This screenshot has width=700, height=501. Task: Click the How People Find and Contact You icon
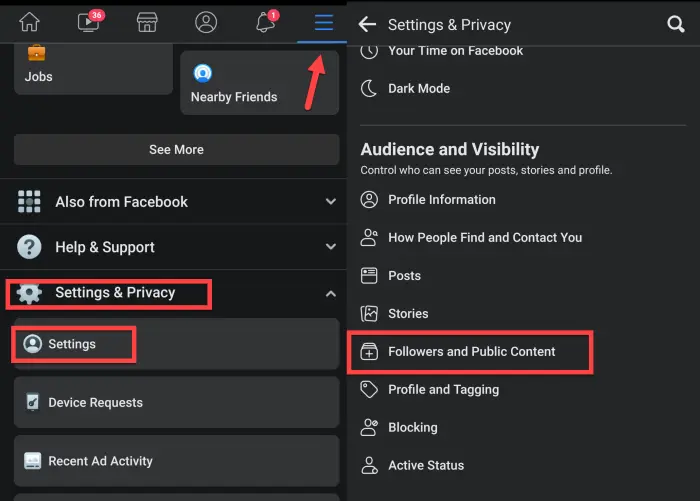tap(369, 238)
